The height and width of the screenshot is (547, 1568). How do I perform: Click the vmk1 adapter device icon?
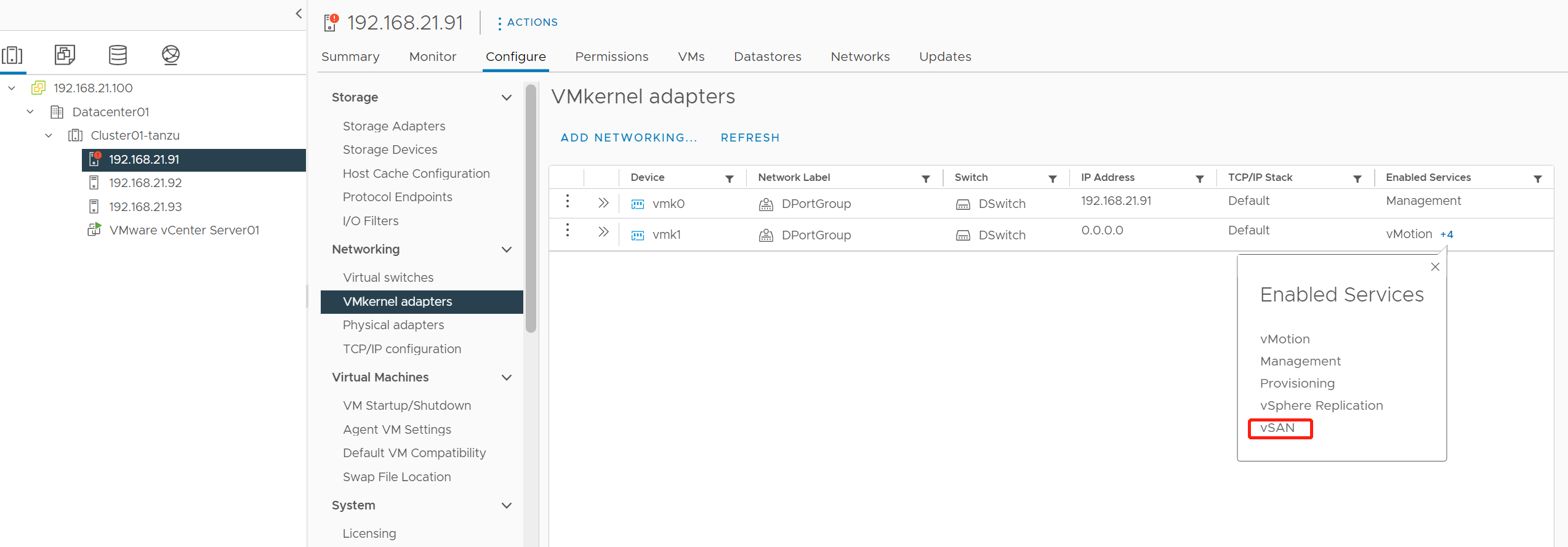coord(638,235)
